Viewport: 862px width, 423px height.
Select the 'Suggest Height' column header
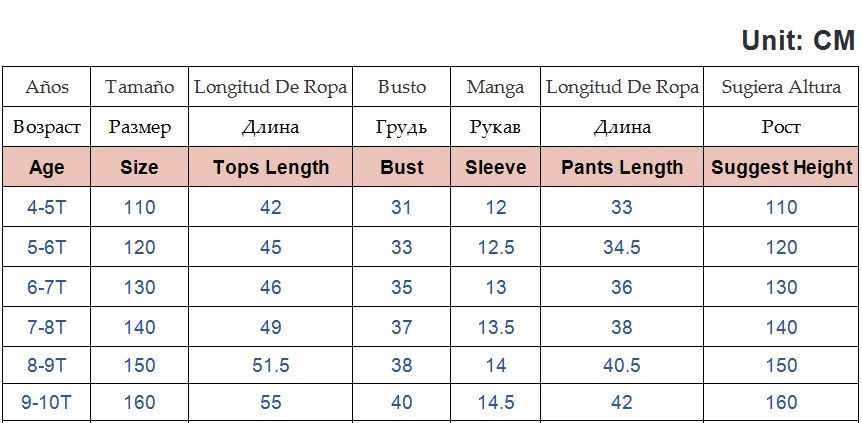pos(782,167)
